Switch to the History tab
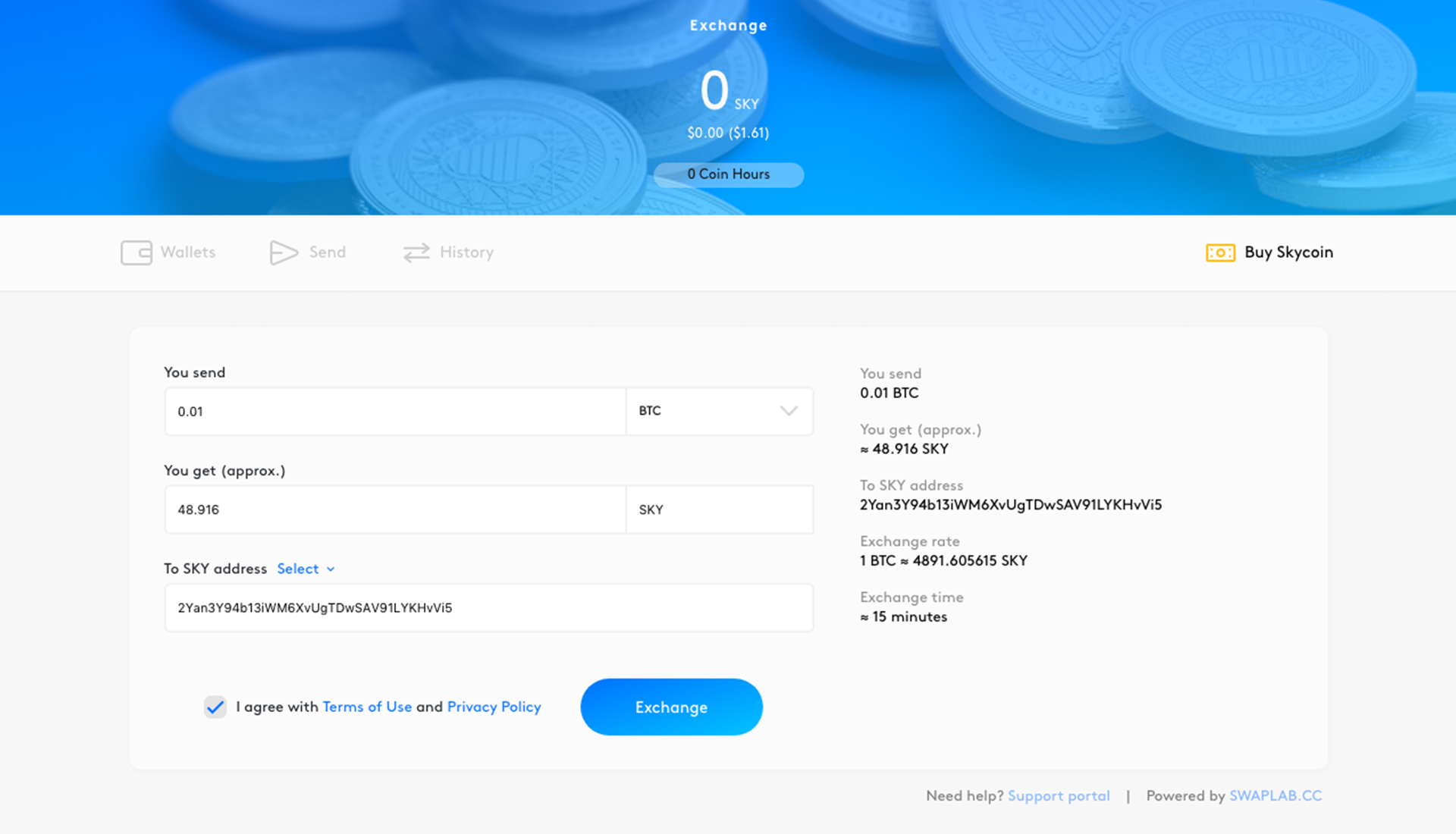The width and height of the screenshot is (1456, 834). [x=449, y=252]
